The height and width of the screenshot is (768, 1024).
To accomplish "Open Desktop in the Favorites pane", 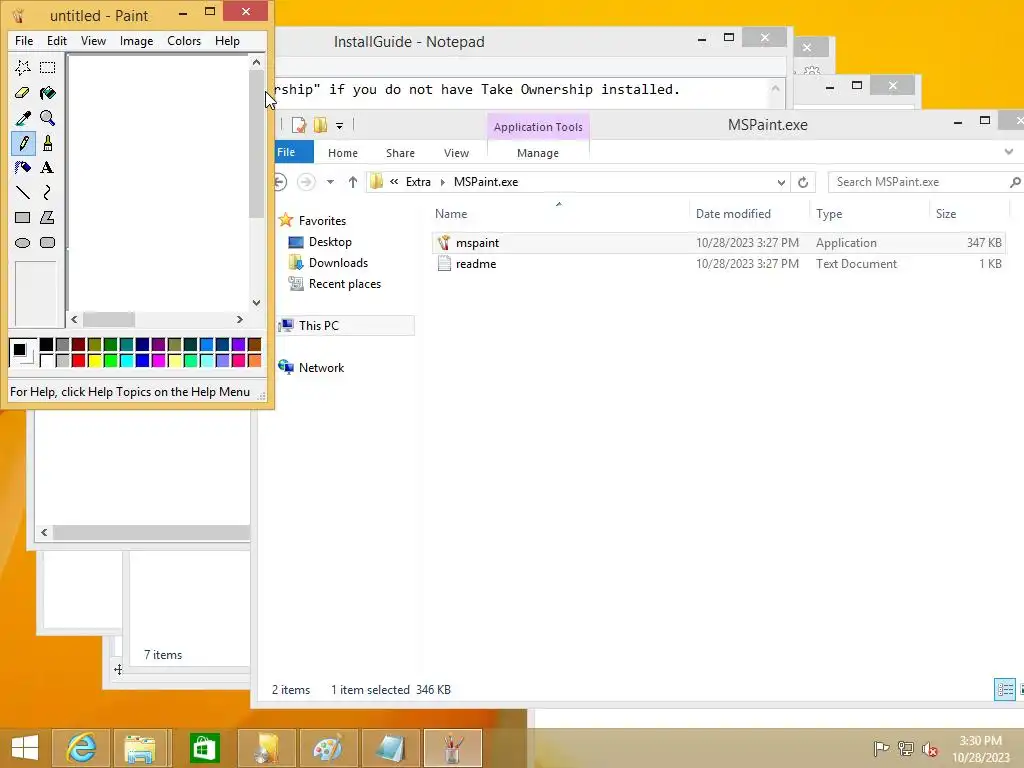I will pos(330,242).
